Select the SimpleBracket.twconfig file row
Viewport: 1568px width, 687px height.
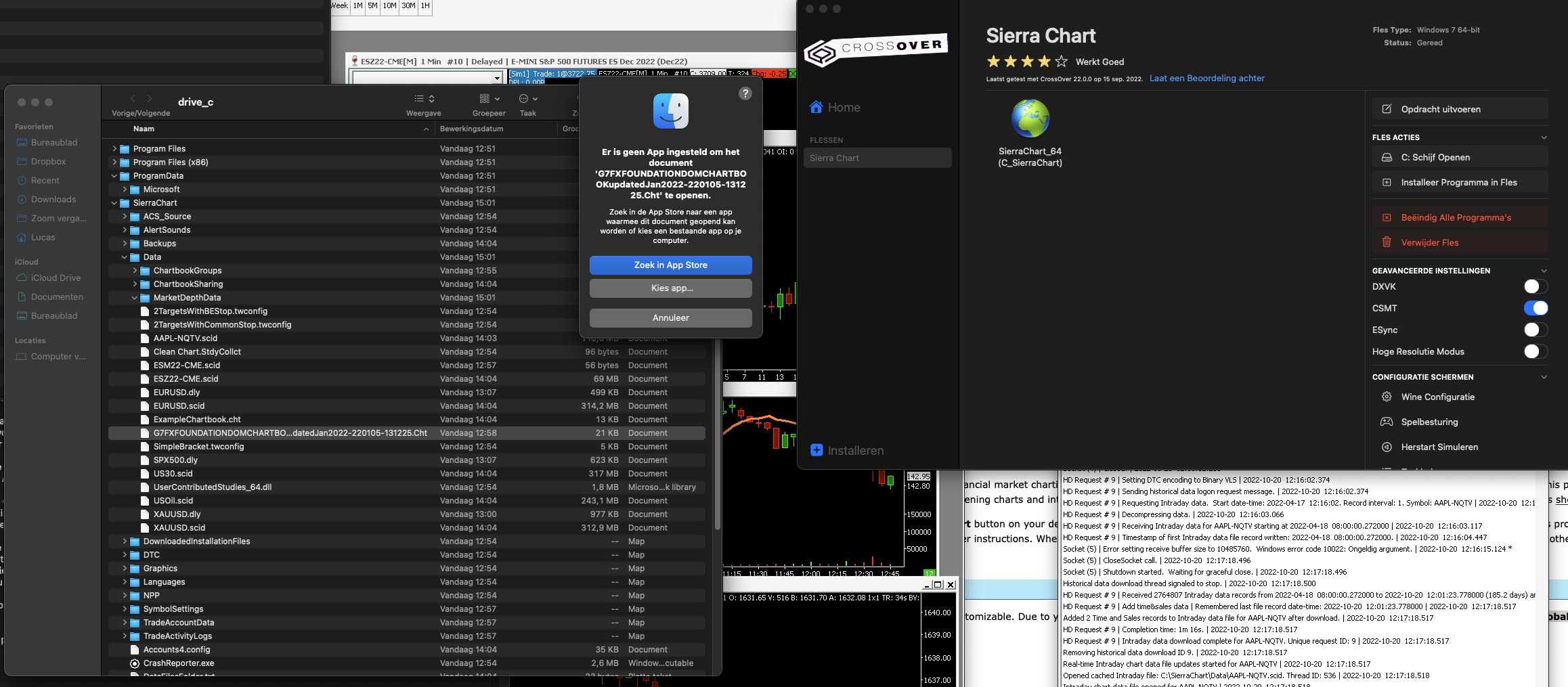[x=407, y=447]
